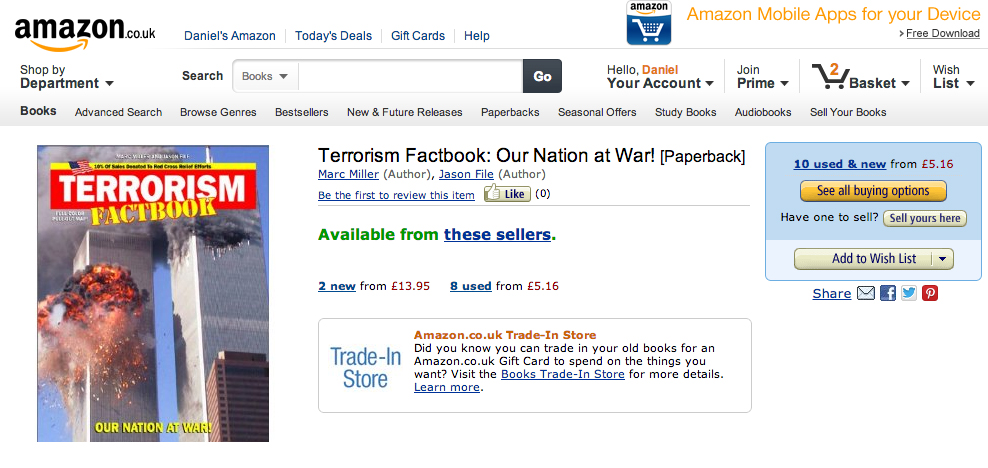
Task: Share the book on Facebook
Action: (x=887, y=293)
